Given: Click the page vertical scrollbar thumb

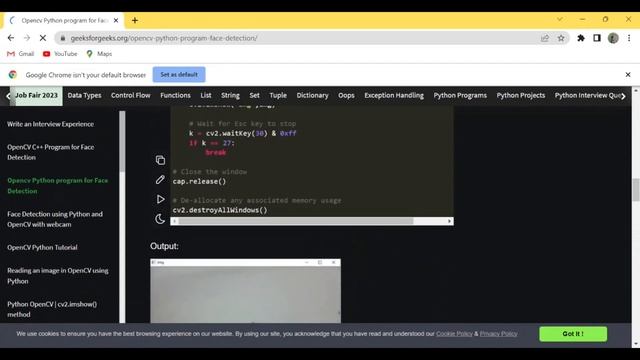Looking at the screenshot, I should click(636, 190).
